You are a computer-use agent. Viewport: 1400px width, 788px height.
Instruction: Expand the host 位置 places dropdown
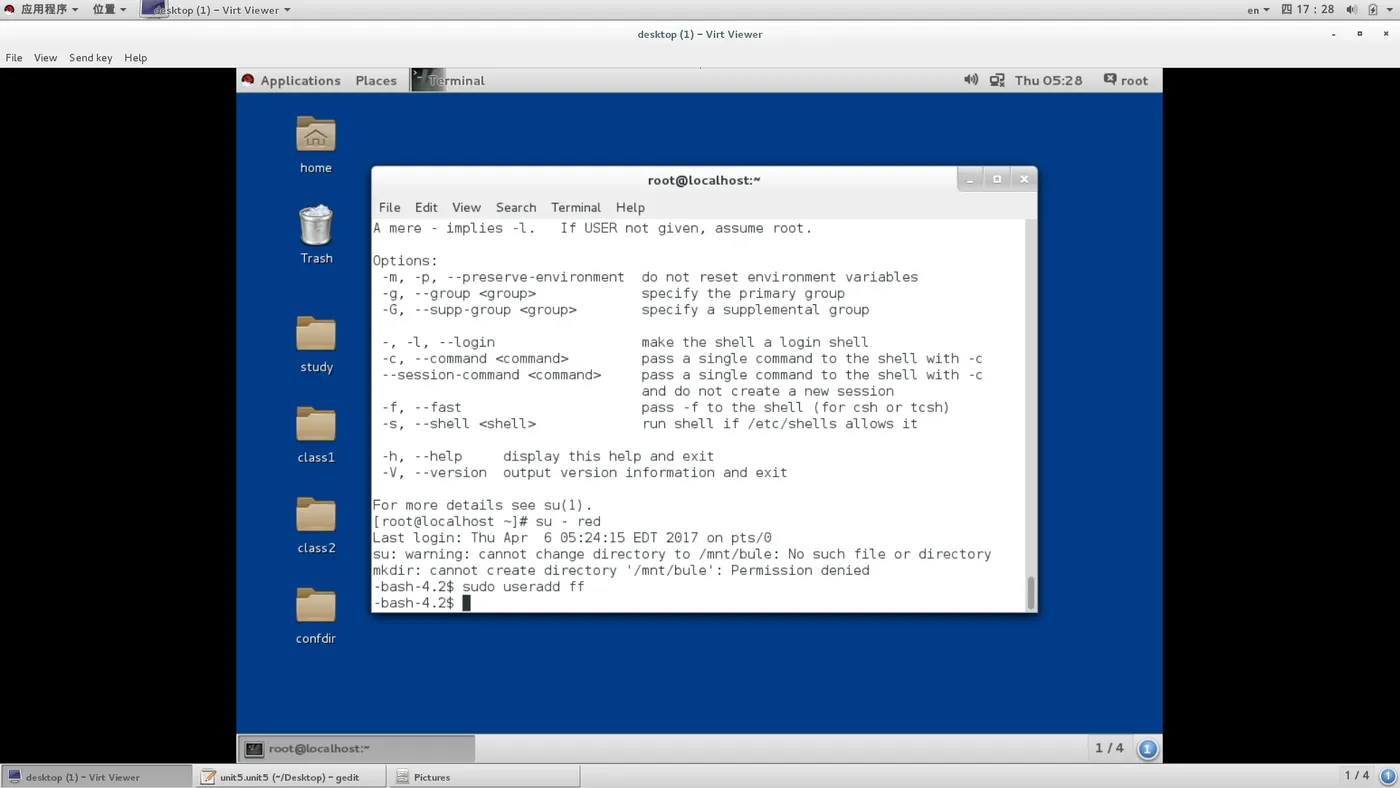[110, 9]
